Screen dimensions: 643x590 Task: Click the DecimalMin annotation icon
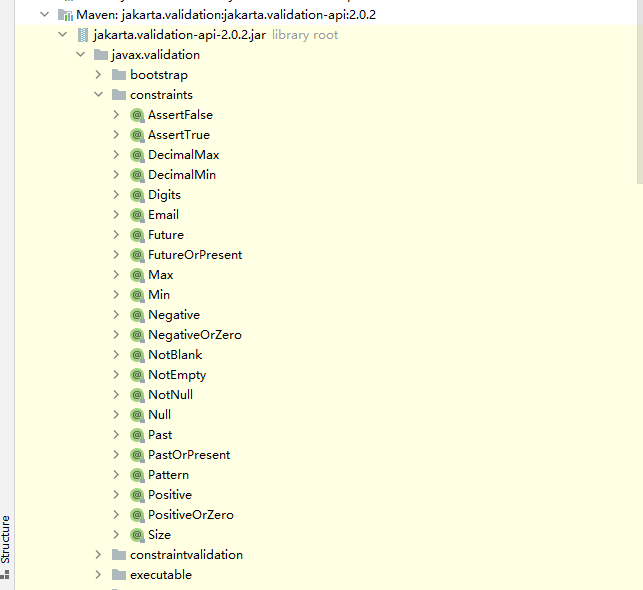(x=137, y=175)
